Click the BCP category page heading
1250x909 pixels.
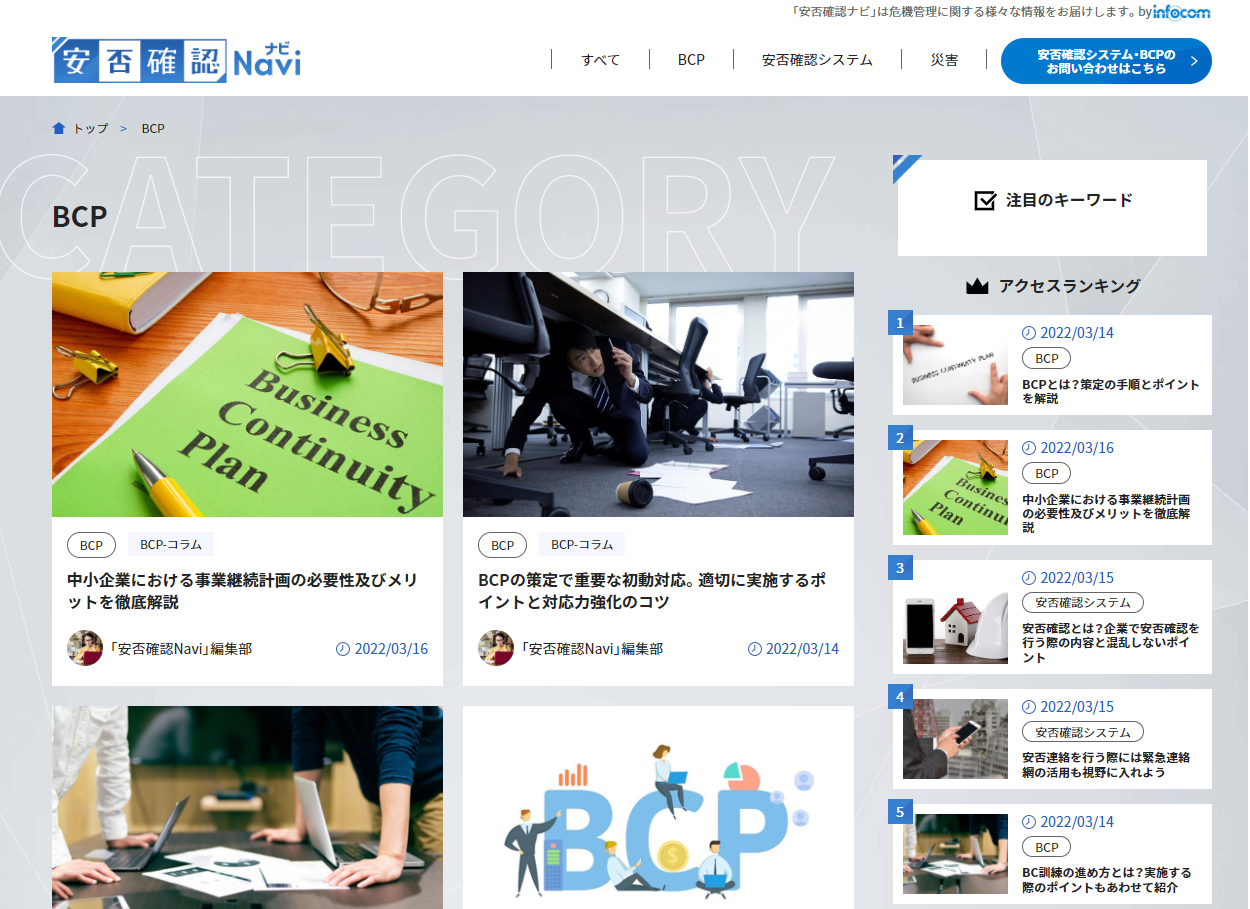pyautogui.click(x=80, y=217)
